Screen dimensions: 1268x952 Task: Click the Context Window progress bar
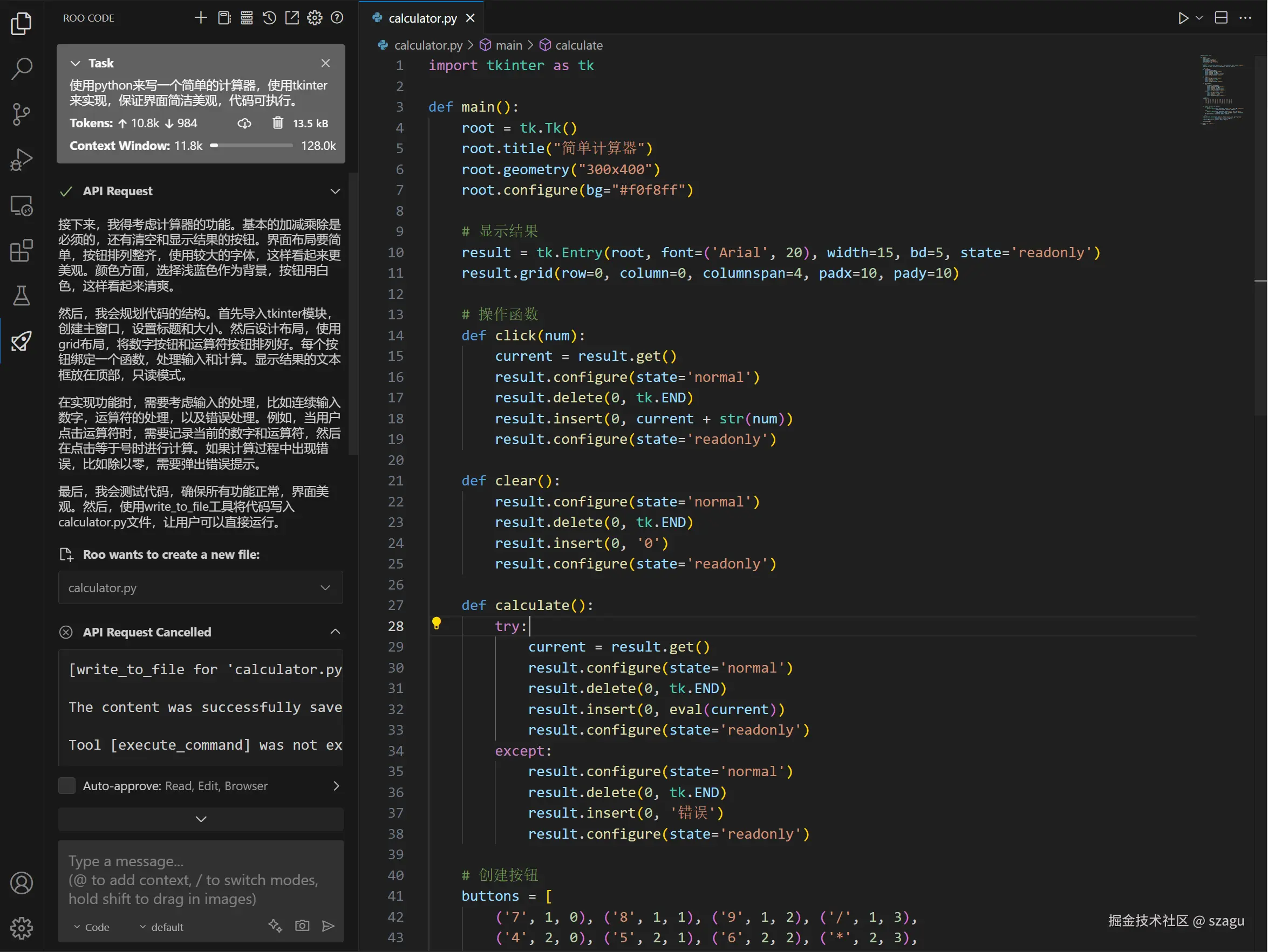click(252, 146)
